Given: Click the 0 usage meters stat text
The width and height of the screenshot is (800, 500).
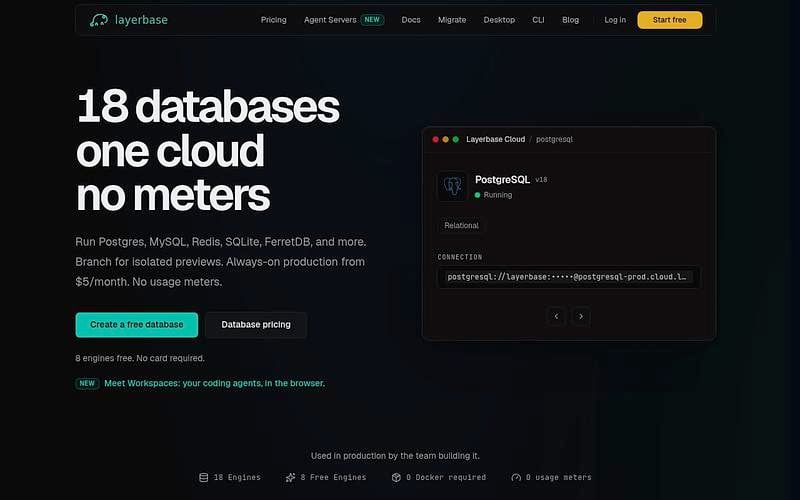Looking at the screenshot, I should click(559, 478).
